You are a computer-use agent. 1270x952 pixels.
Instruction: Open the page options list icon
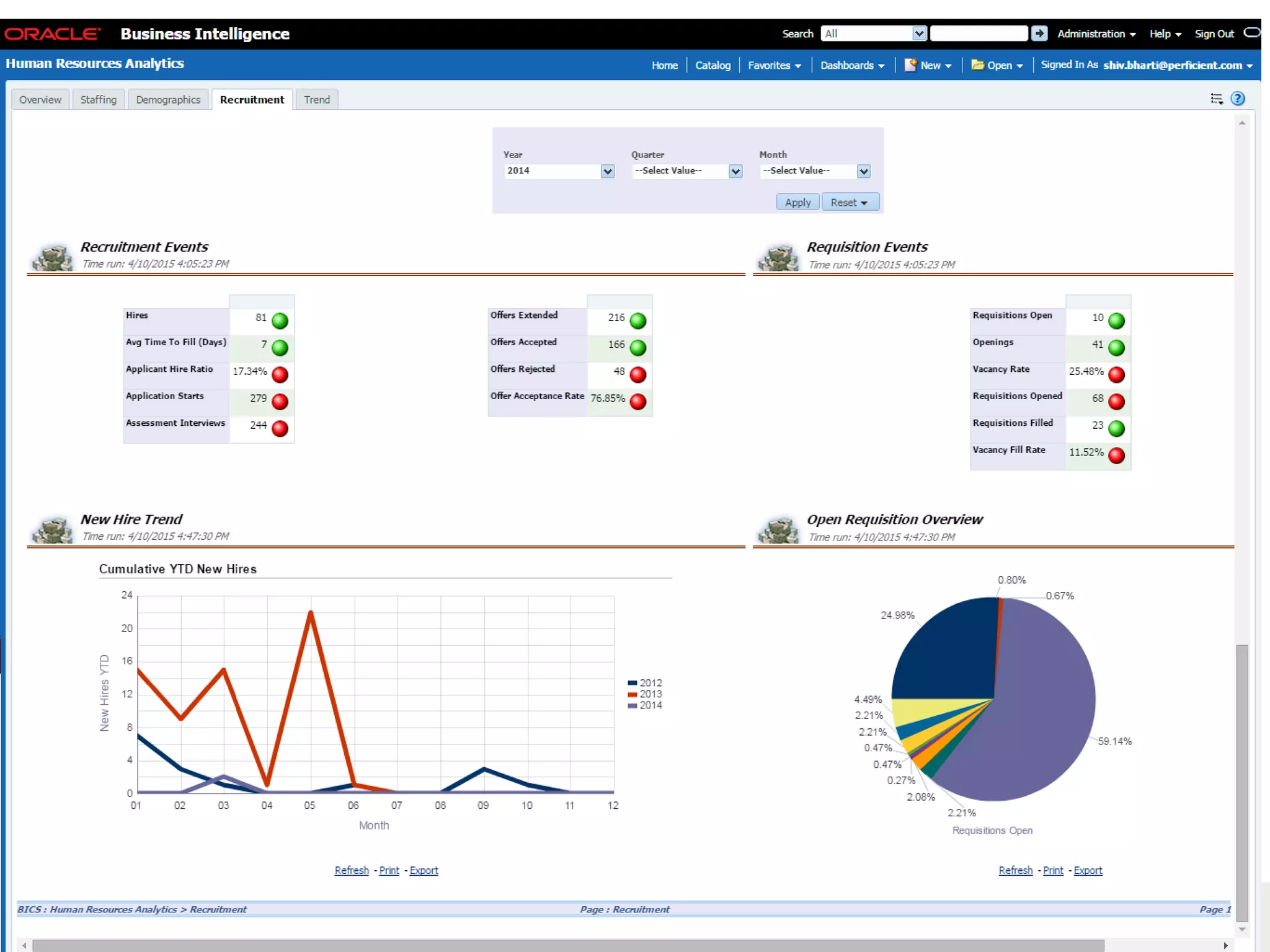1217,99
